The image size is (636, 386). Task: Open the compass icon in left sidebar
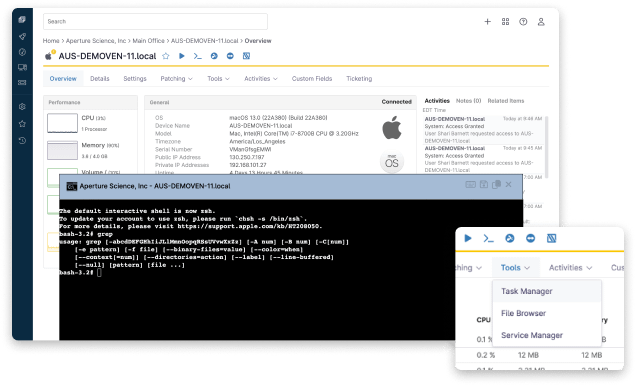pyautogui.click(x=22, y=52)
